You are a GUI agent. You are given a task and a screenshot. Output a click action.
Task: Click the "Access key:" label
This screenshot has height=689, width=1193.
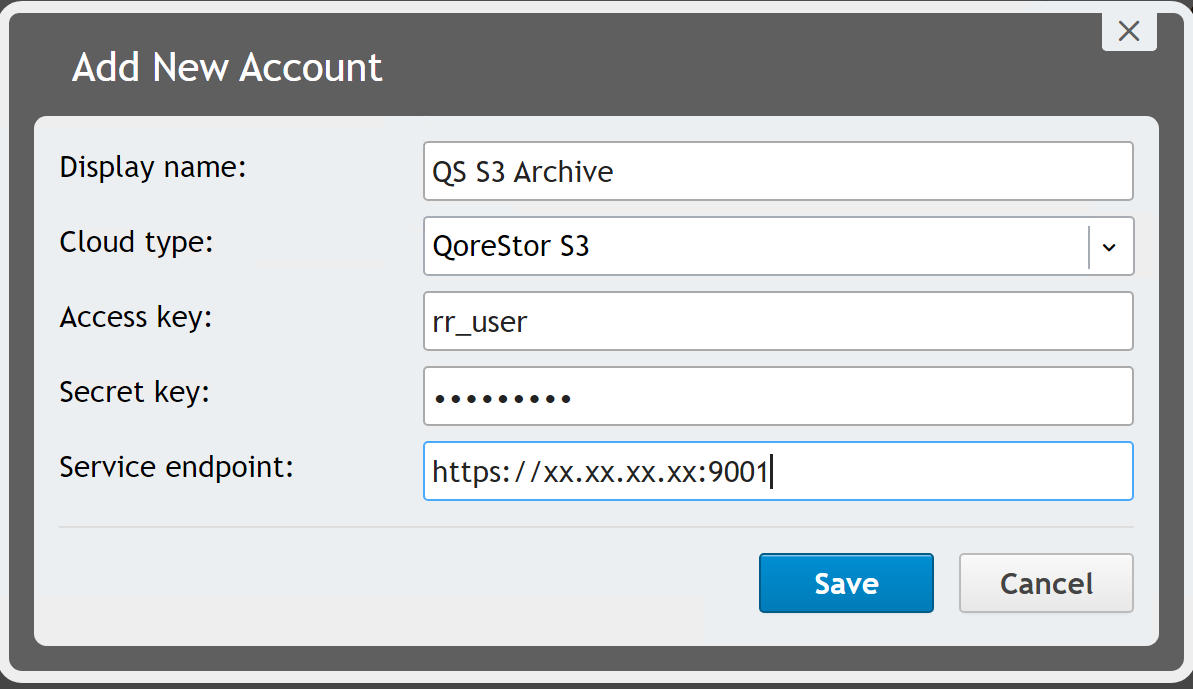(136, 317)
